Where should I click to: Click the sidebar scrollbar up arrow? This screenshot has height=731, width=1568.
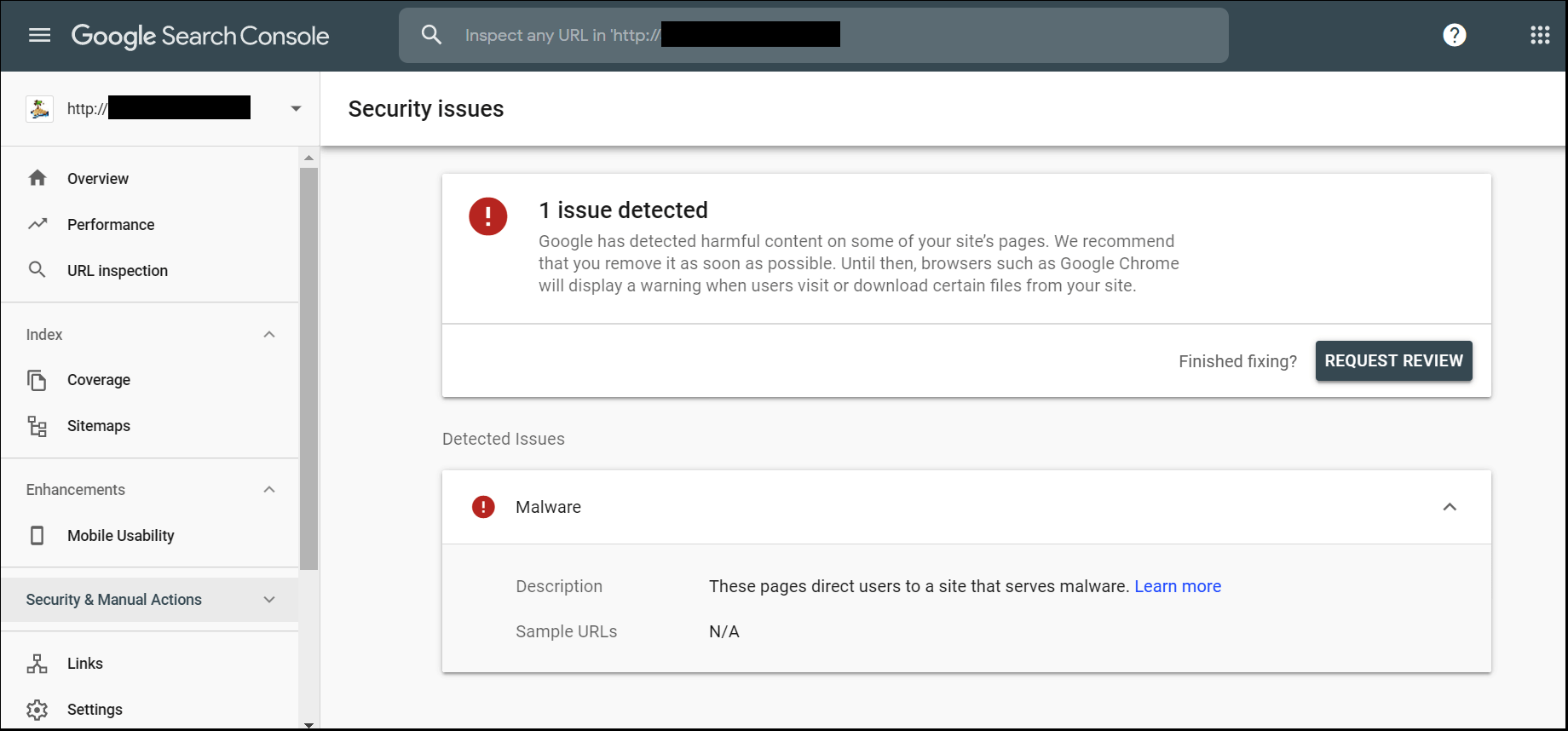click(x=308, y=158)
